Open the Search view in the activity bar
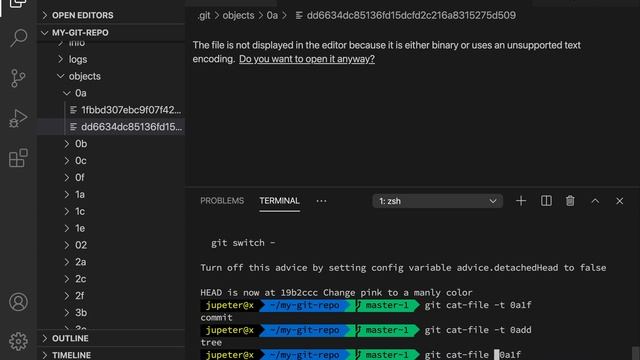This screenshot has width=640, height=360. (18, 38)
